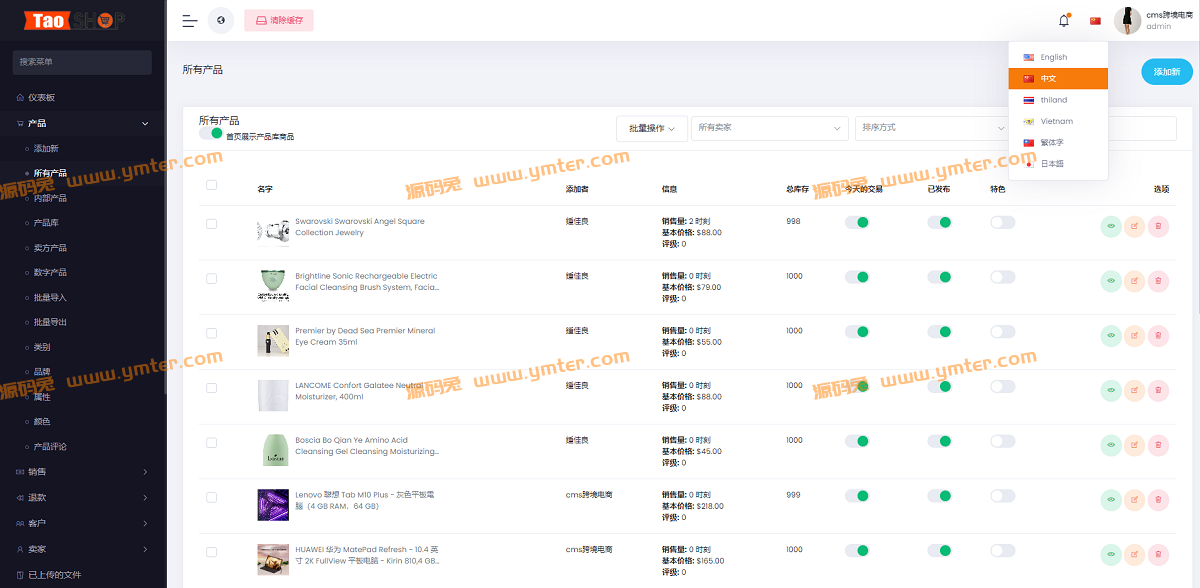Image resolution: width=1200 pixels, height=588 pixels.
Task: Click the blue 添加新 button
Action: [1167, 71]
